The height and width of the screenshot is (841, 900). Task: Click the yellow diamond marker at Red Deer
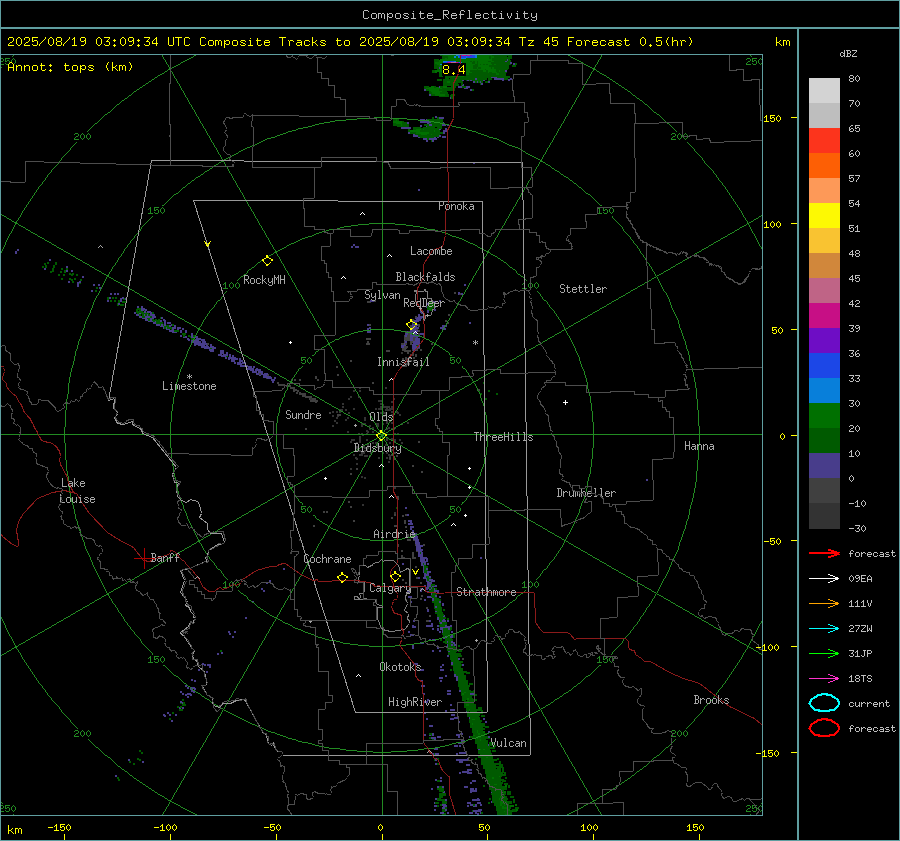pos(412,325)
